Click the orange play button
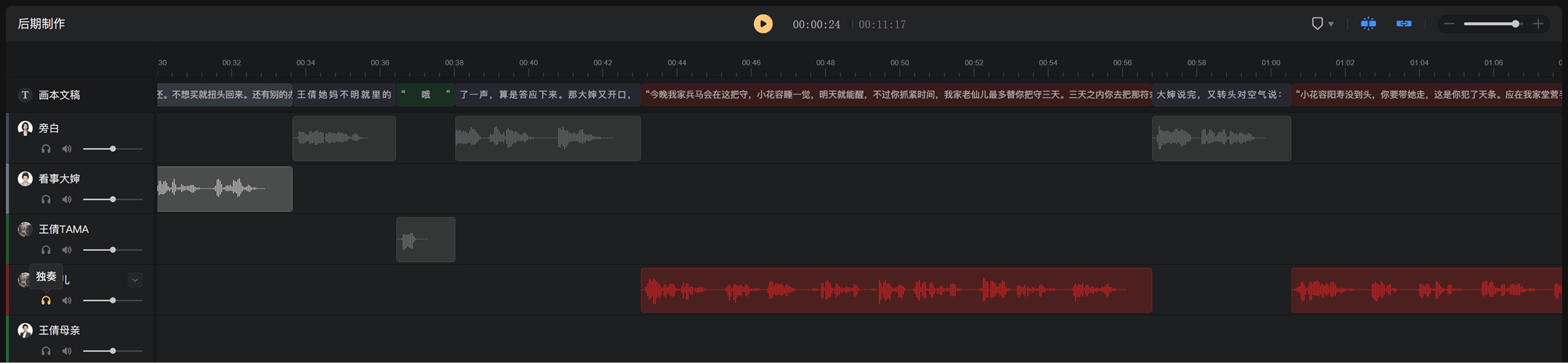The width and height of the screenshot is (1568, 363). click(x=763, y=24)
